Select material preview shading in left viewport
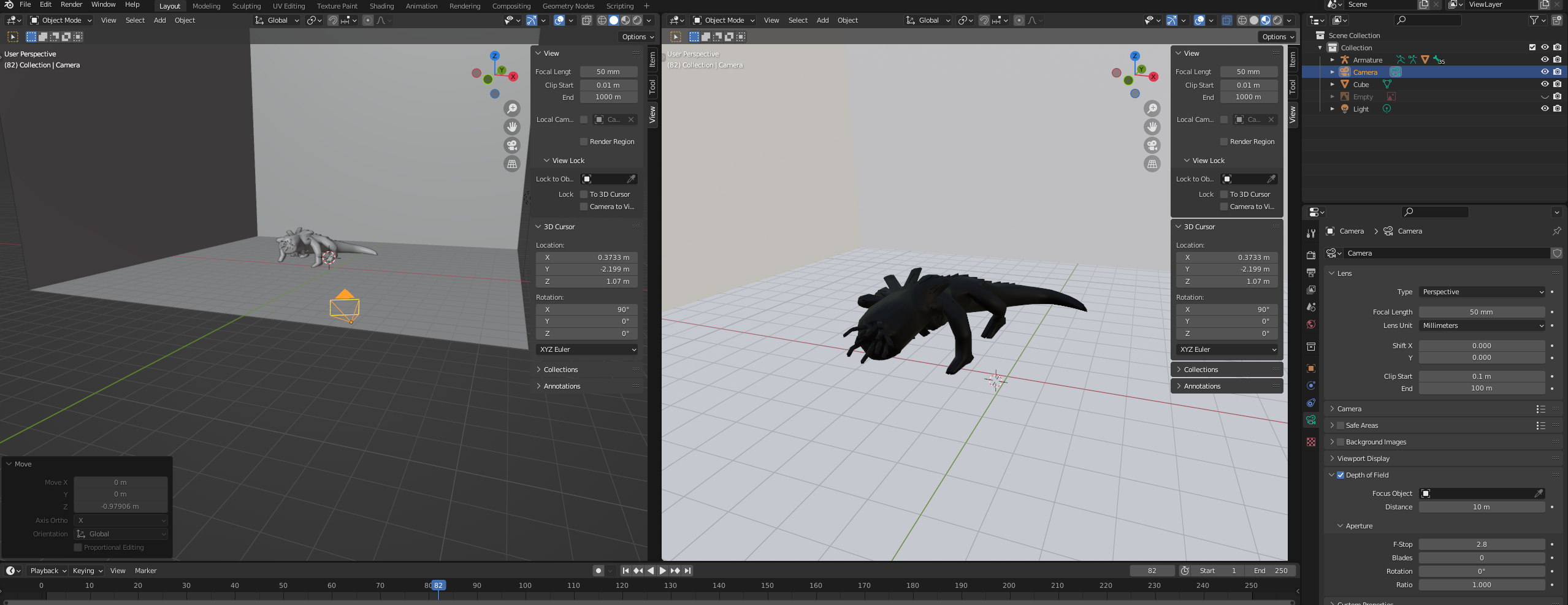1568x605 pixels. click(x=625, y=20)
